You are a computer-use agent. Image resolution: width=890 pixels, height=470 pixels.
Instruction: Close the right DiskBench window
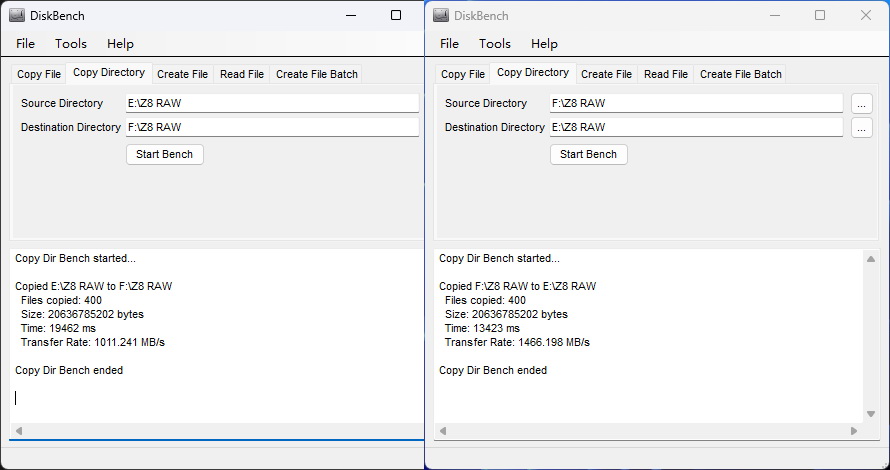(865, 15)
